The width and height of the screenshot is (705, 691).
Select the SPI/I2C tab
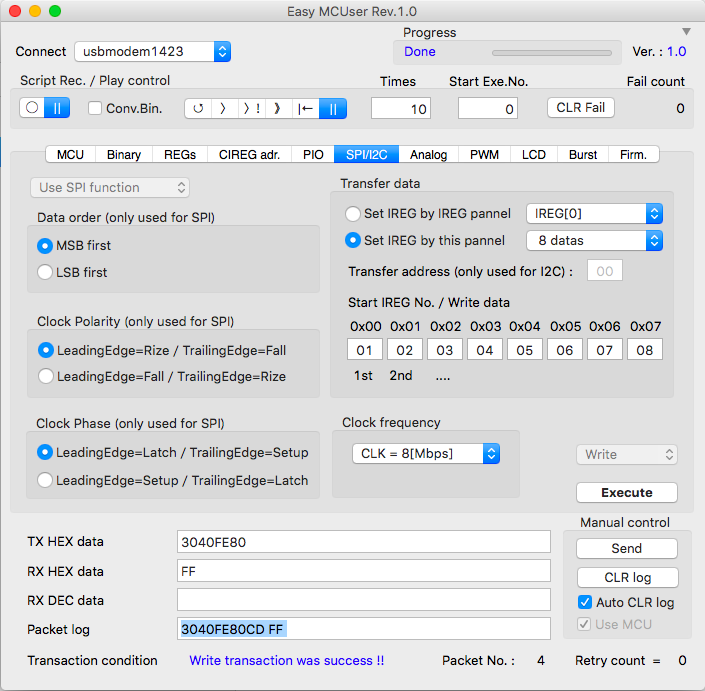(366, 155)
